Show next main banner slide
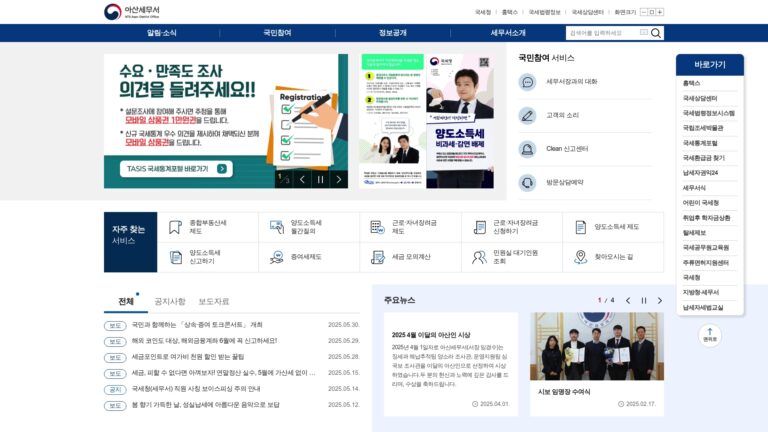Screen dimensions: 768x432 [339, 180]
